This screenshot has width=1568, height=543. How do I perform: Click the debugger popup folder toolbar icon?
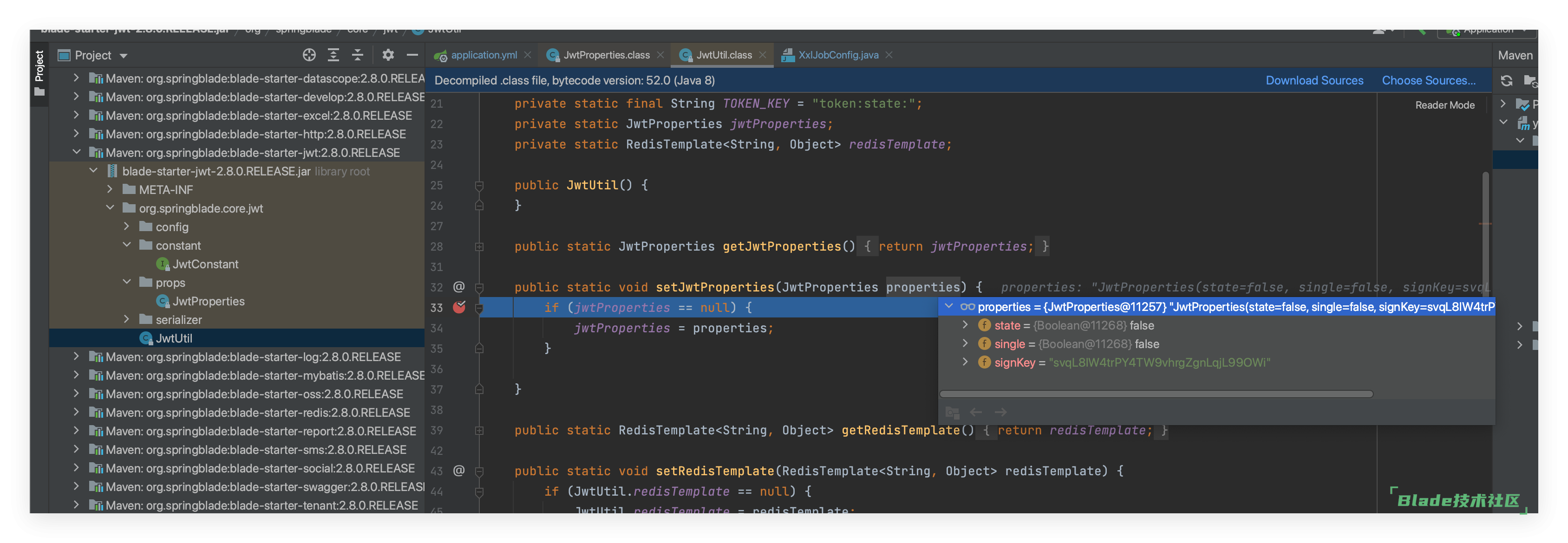952,413
